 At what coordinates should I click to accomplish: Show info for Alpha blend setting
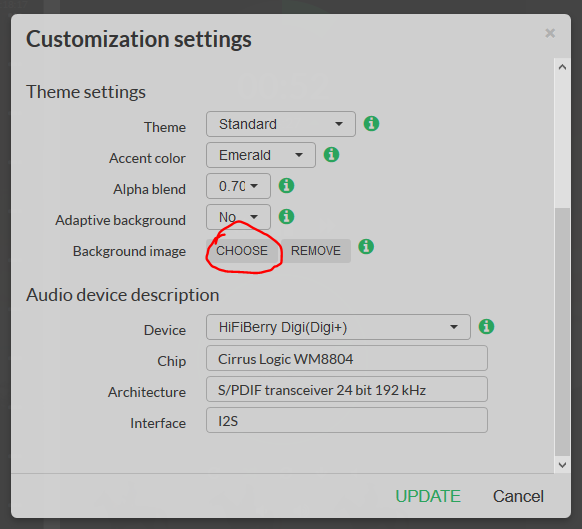(x=286, y=185)
